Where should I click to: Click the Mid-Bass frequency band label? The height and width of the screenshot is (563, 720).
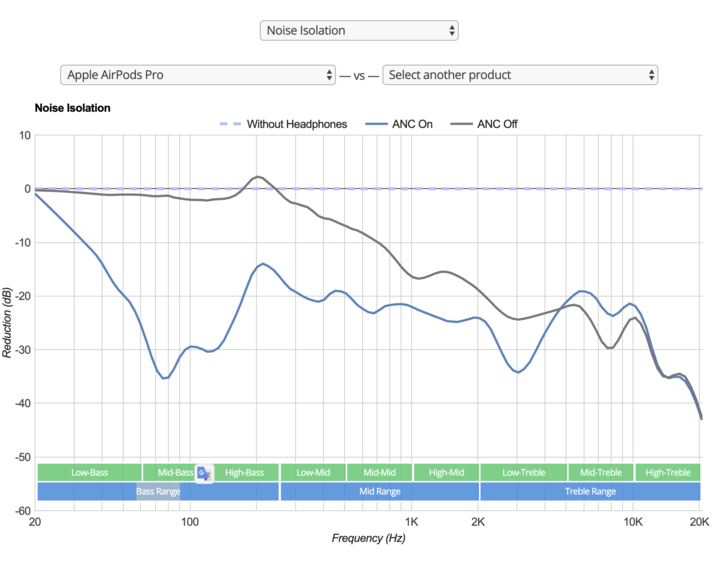[x=167, y=472]
